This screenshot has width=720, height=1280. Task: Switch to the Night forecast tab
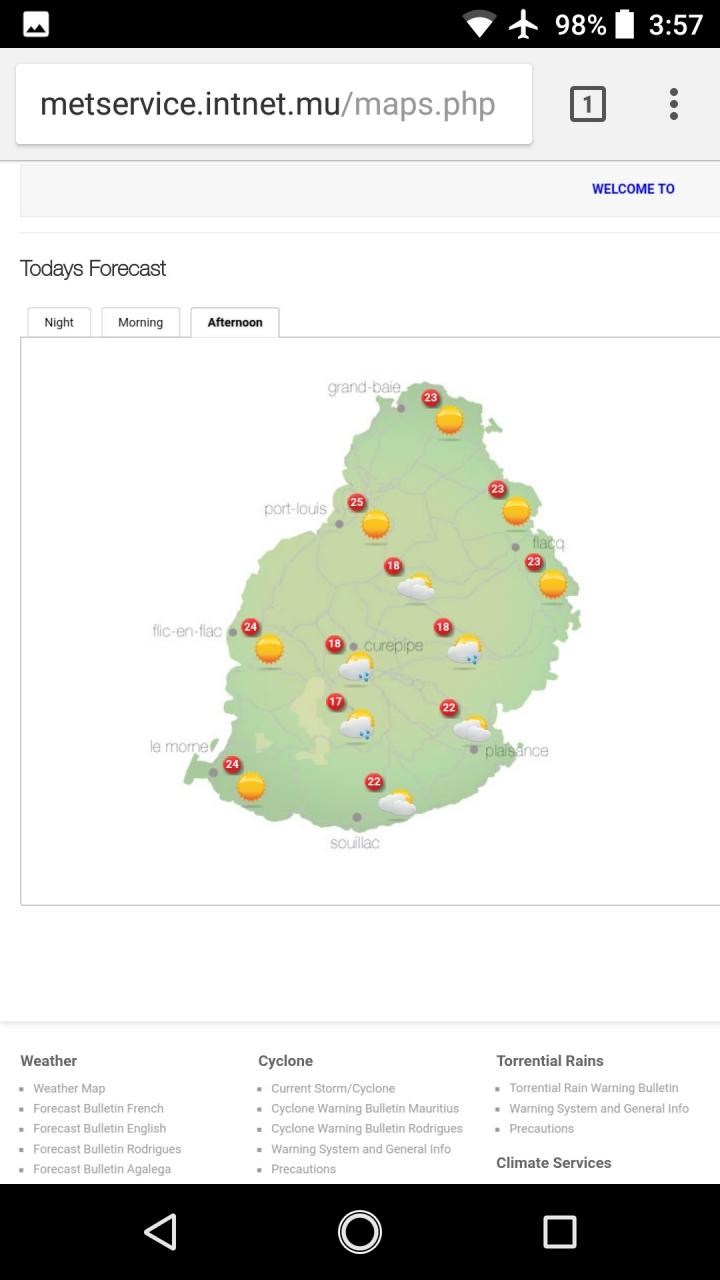tap(59, 322)
